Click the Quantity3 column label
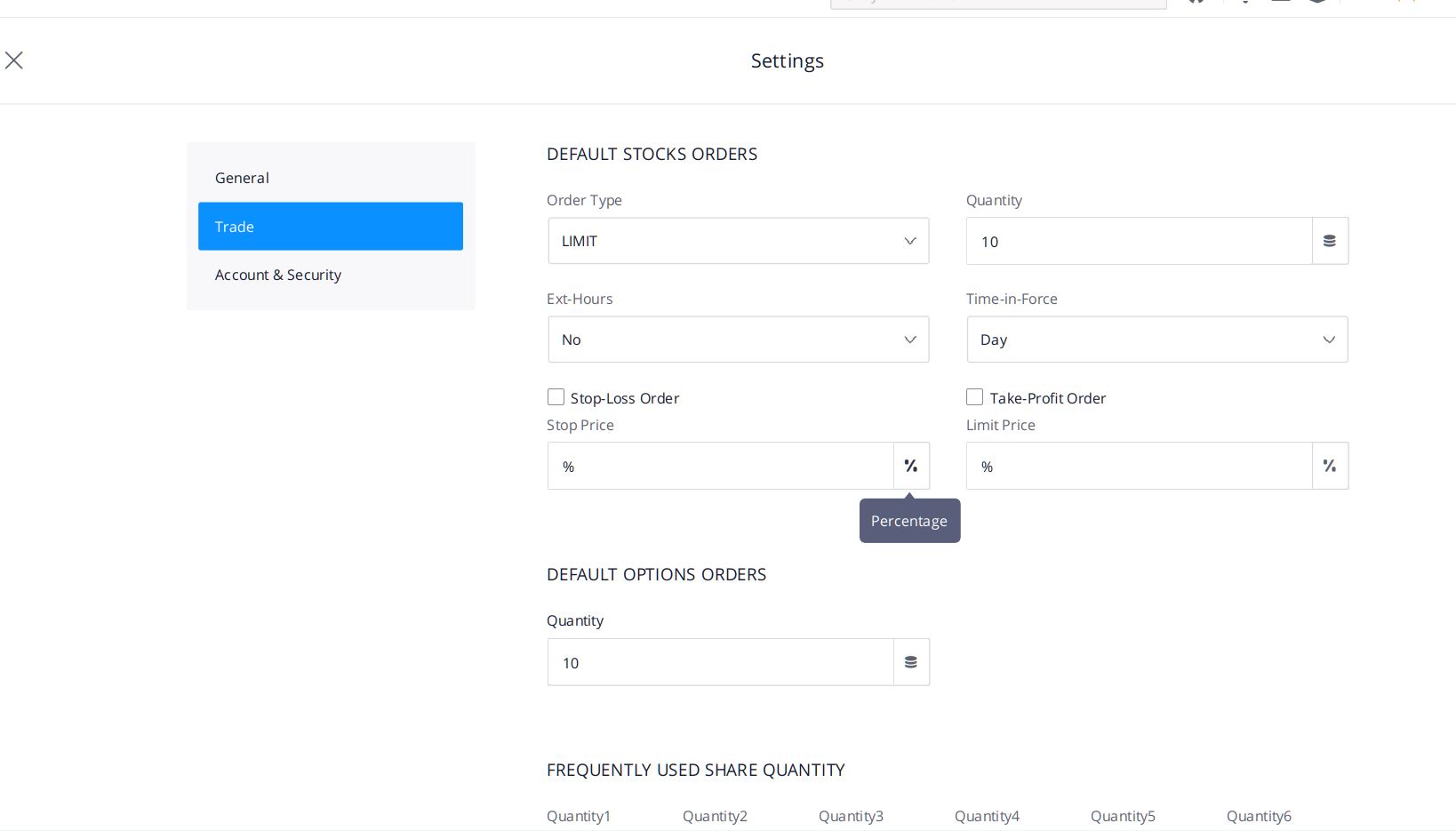The width and height of the screenshot is (1456, 831). (851, 816)
